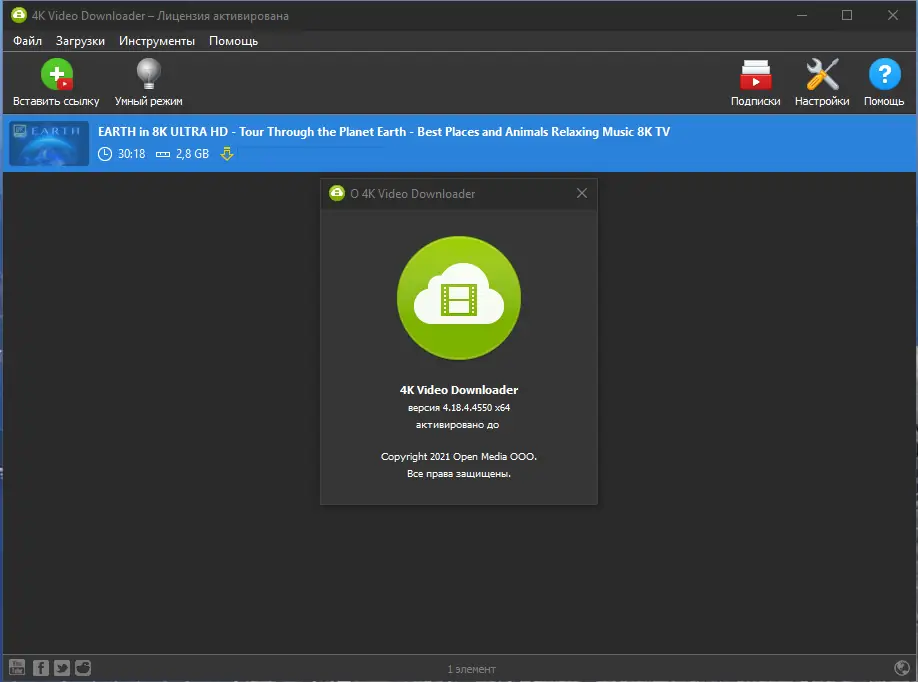This screenshot has width=918, height=682.
Task: Open the Файл menu
Action: tap(27, 41)
